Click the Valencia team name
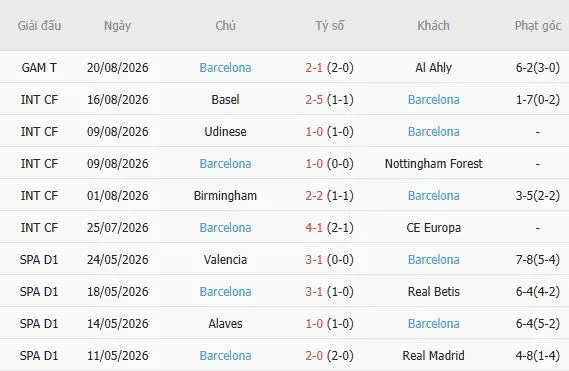This screenshot has width=569, height=371. (x=225, y=260)
